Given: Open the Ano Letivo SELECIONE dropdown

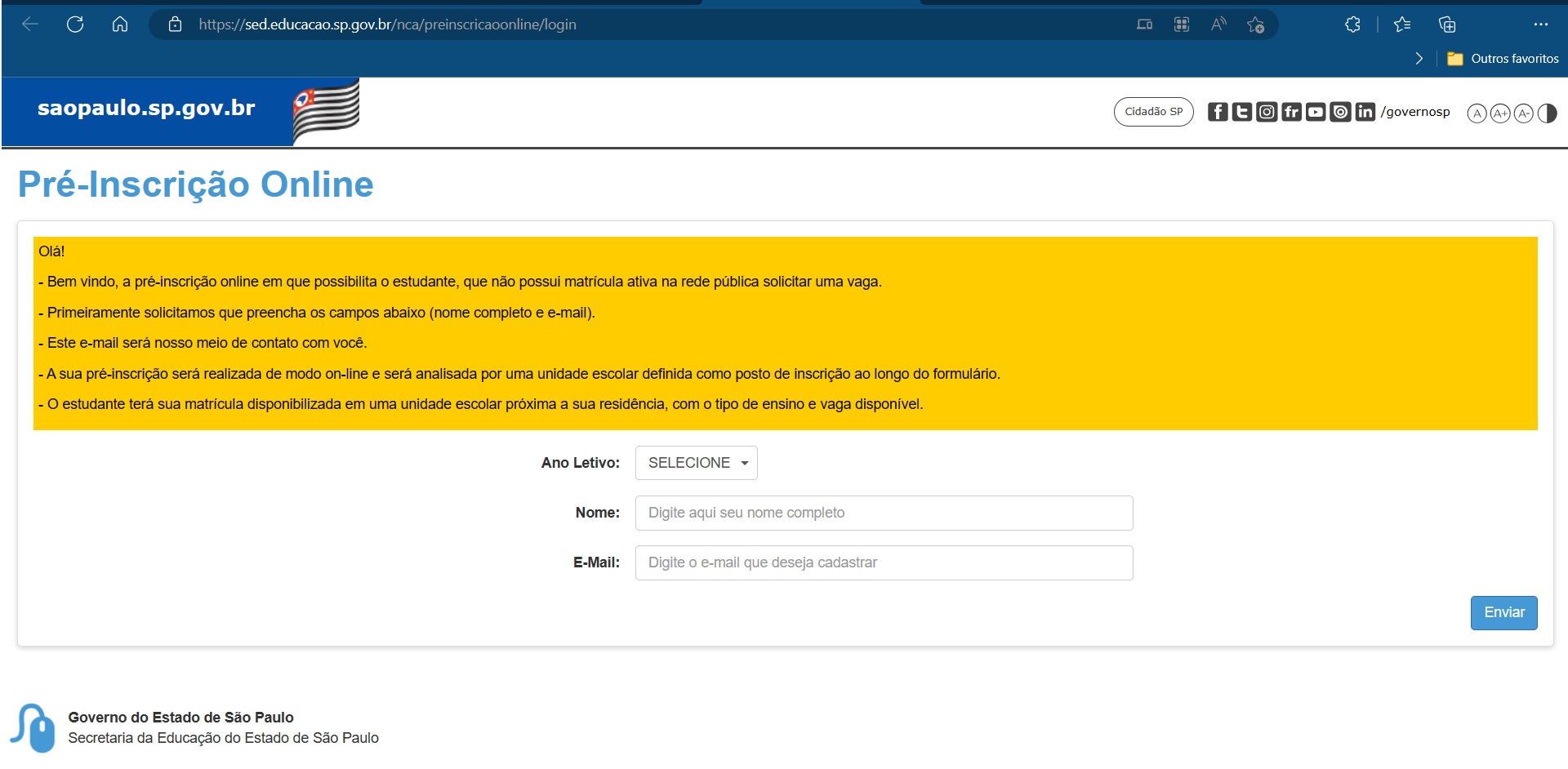Looking at the screenshot, I should (x=697, y=463).
